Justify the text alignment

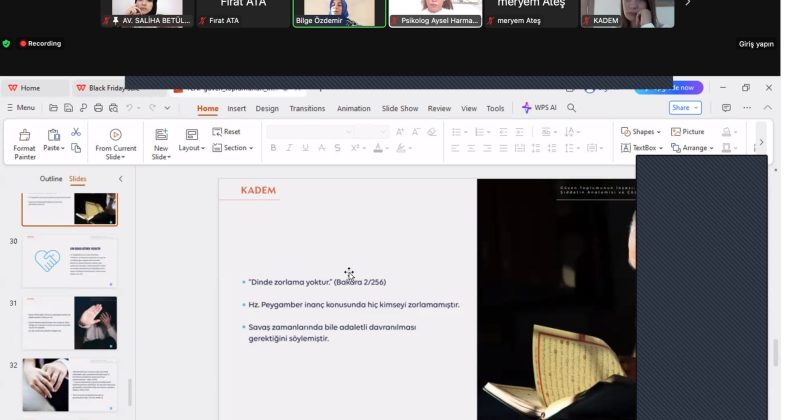(503, 148)
